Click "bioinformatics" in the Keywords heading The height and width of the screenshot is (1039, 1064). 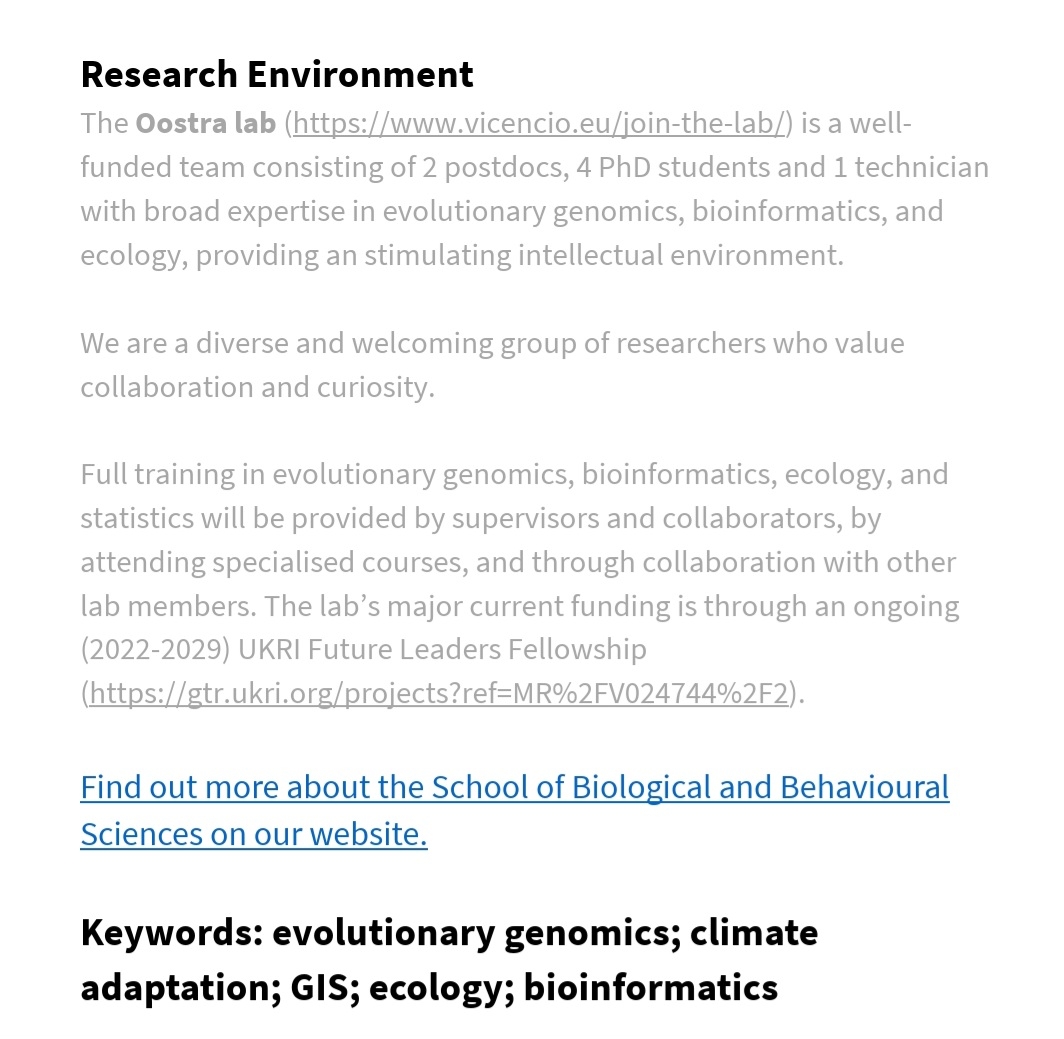650,987
